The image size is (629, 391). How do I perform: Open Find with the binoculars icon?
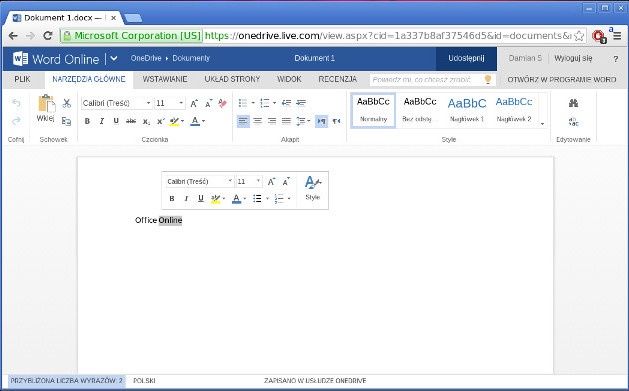[573, 103]
